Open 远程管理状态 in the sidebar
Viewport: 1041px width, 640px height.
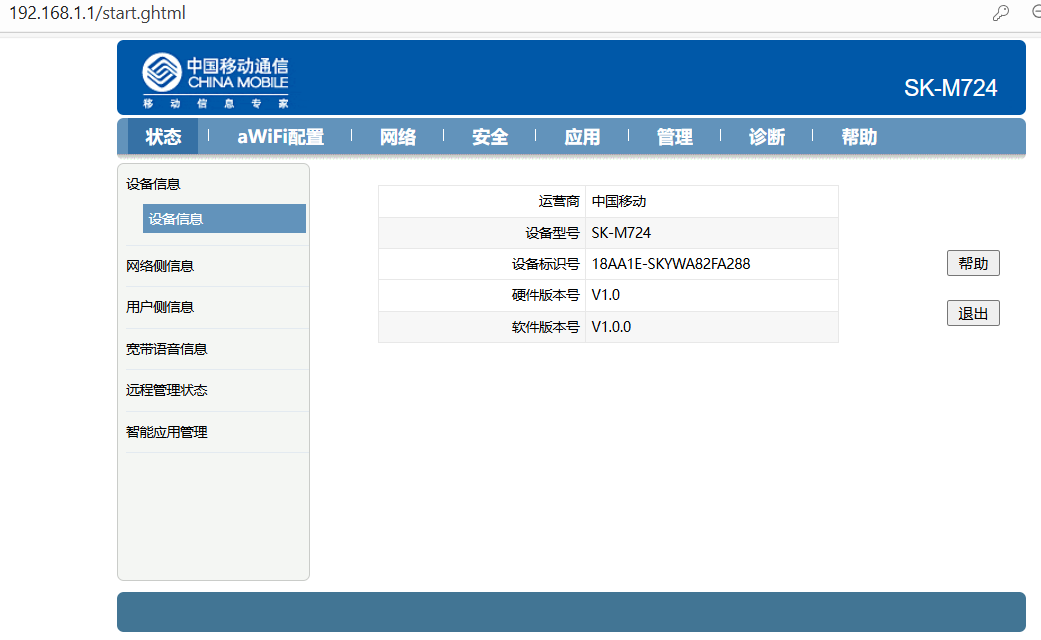(167, 390)
